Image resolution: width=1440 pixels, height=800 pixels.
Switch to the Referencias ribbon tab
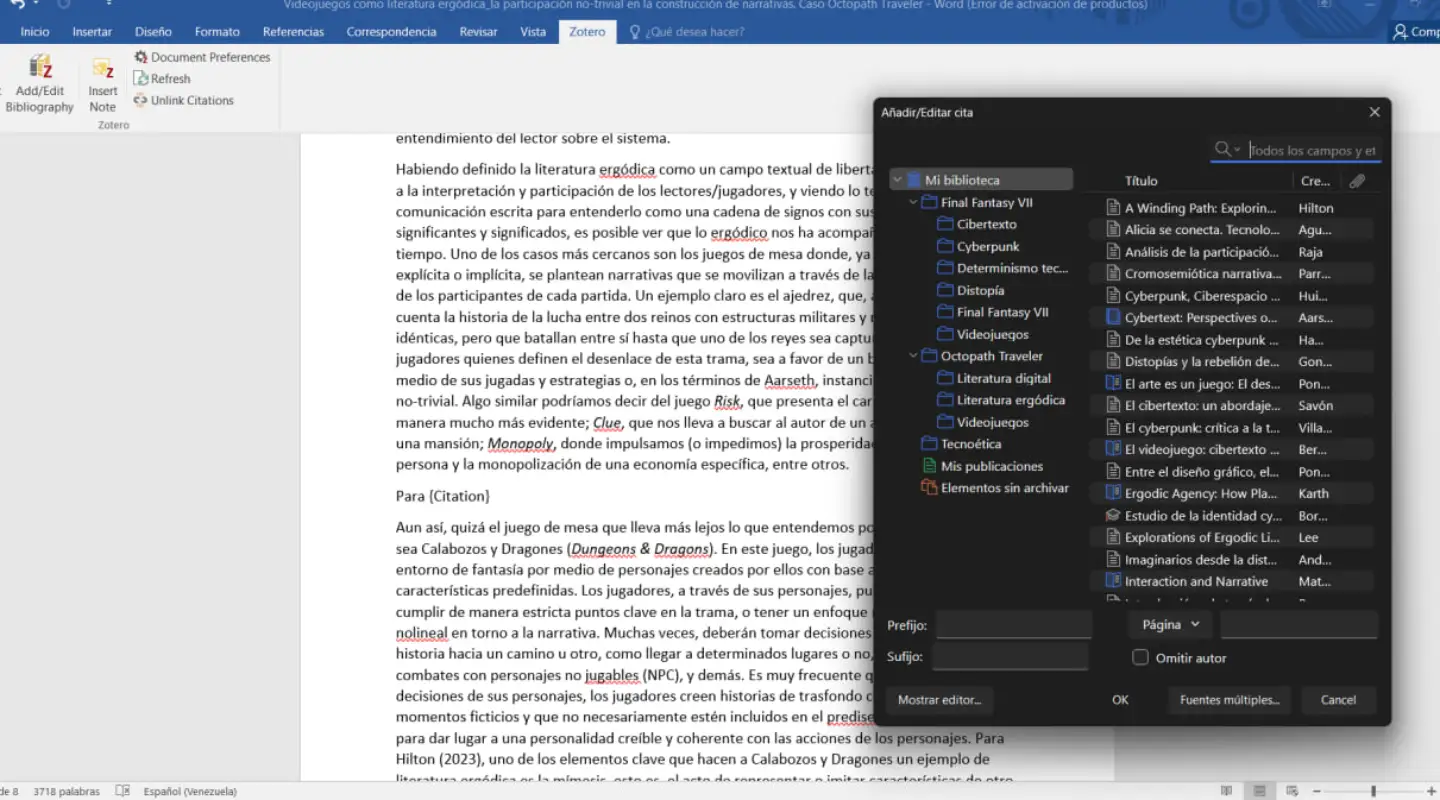tap(293, 32)
